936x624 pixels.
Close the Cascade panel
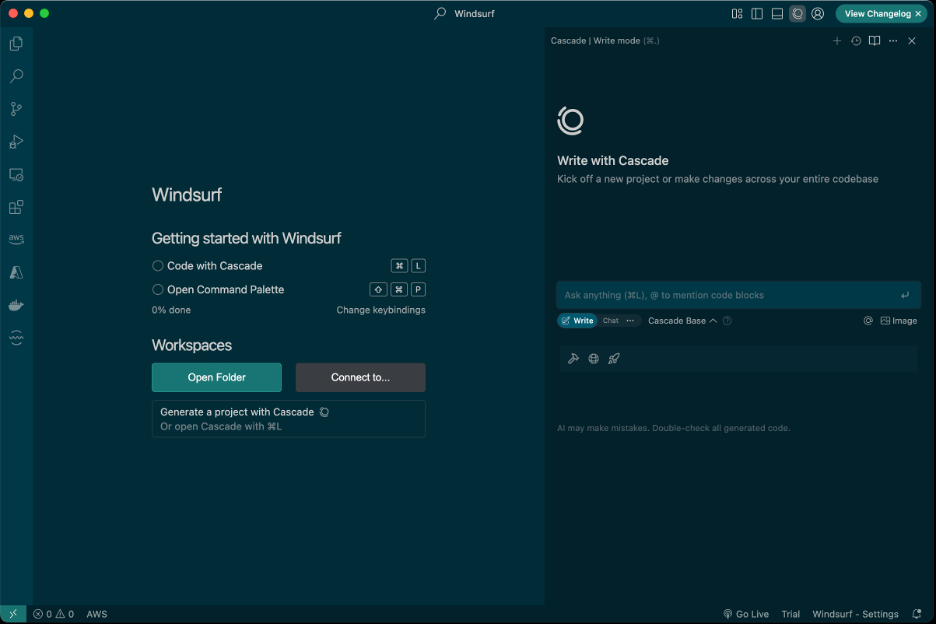pyautogui.click(x=912, y=41)
